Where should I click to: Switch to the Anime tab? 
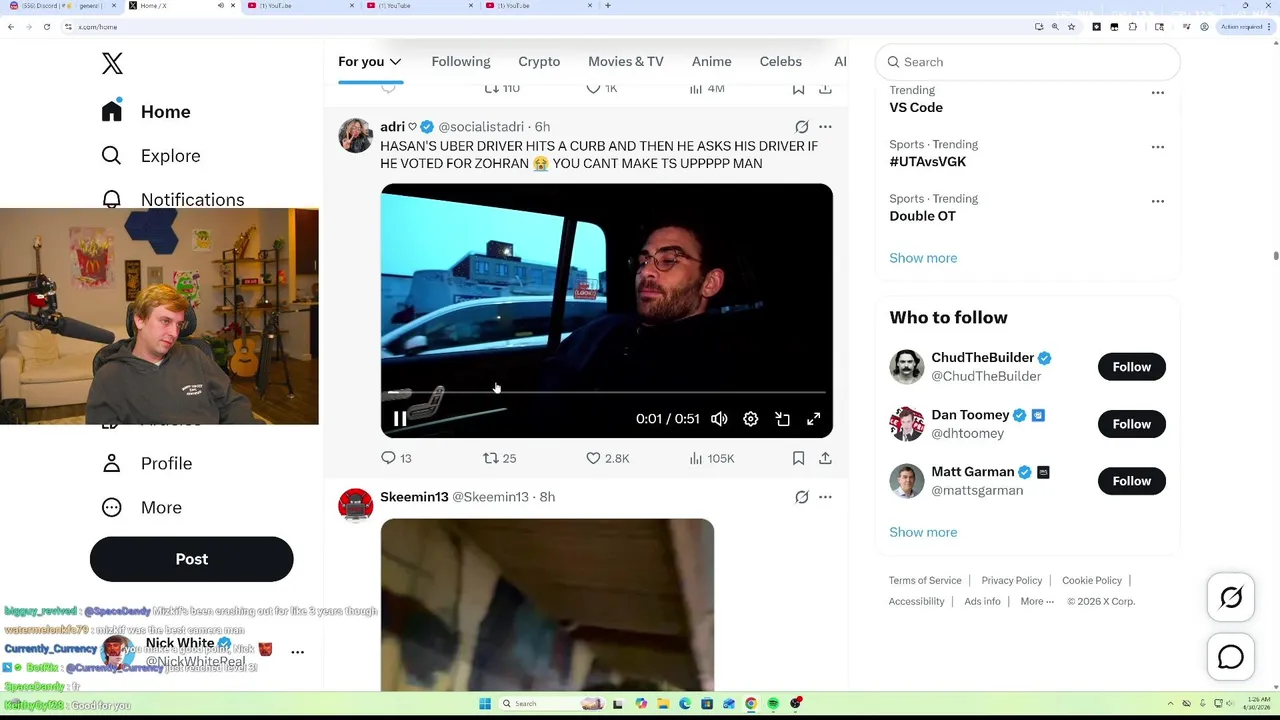coord(712,61)
